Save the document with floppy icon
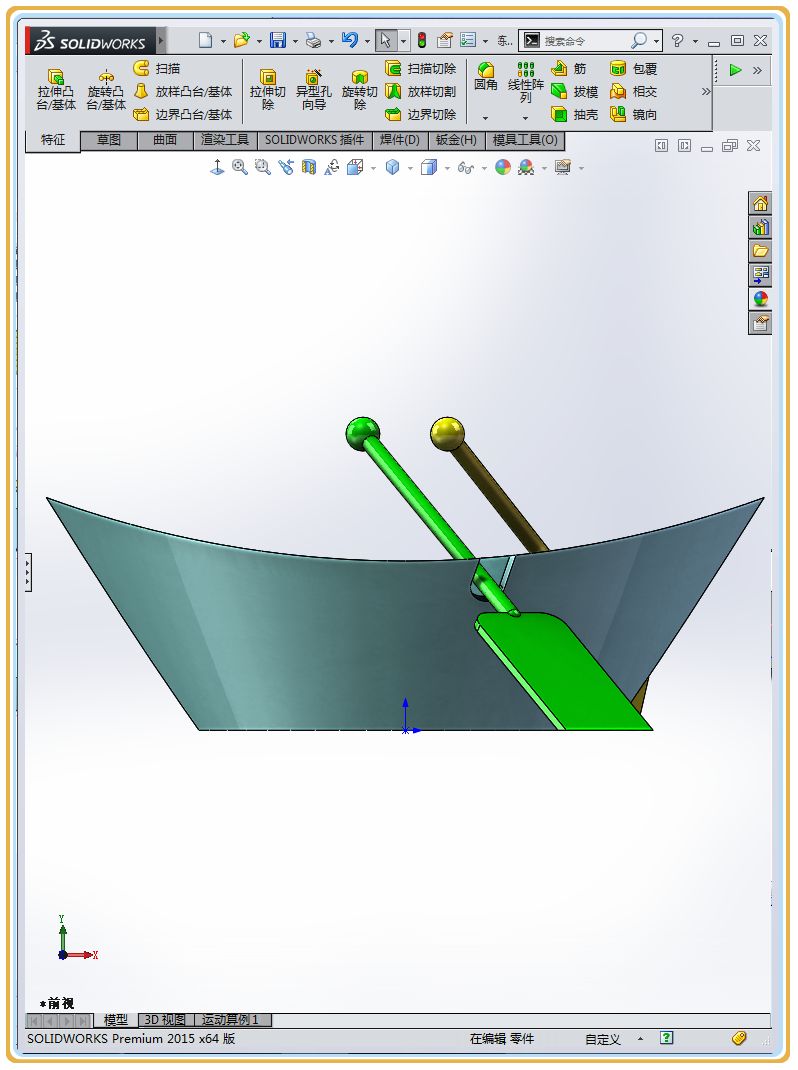Screen dimensions: 798x1070 point(278,40)
